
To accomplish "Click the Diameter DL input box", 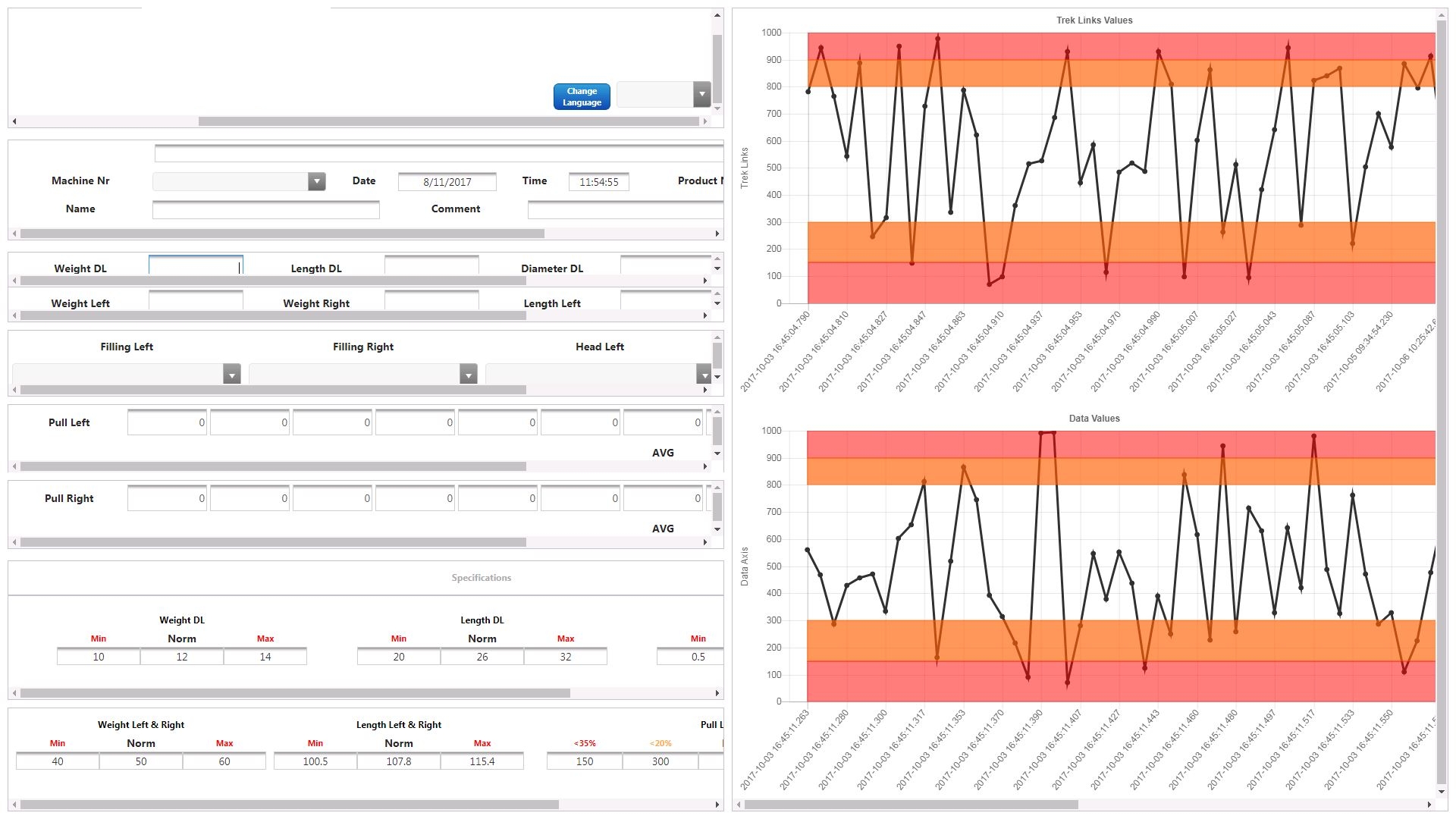I will [x=666, y=265].
